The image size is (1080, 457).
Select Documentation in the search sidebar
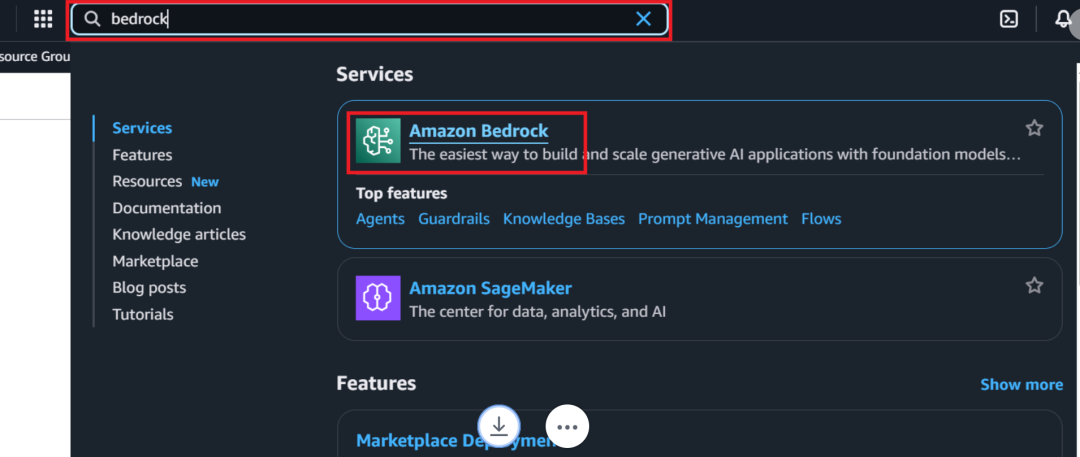click(167, 208)
